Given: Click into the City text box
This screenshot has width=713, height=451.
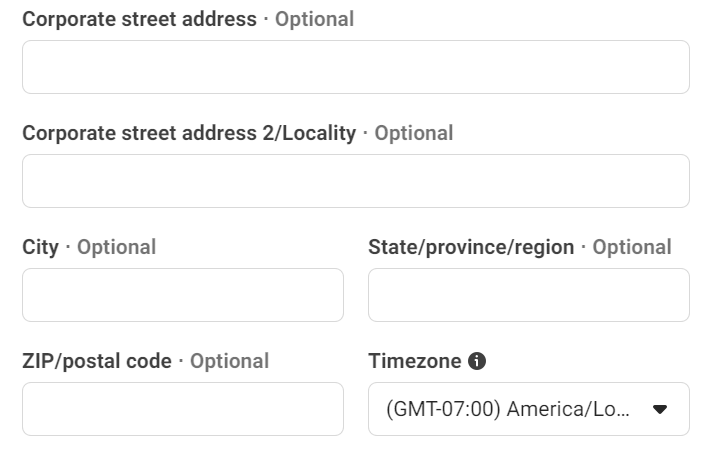Looking at the screenshot, I should point(183,295).
